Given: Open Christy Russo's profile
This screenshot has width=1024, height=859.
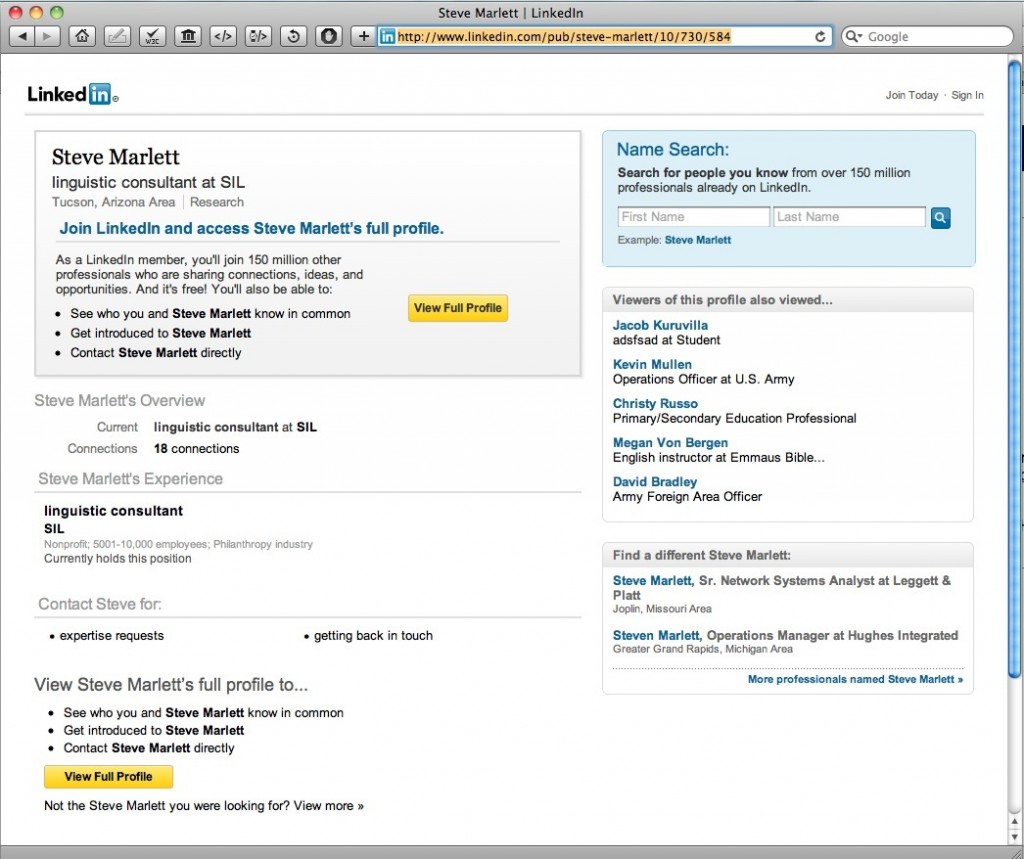Looking at the screenshot, I should click(655, 404).
